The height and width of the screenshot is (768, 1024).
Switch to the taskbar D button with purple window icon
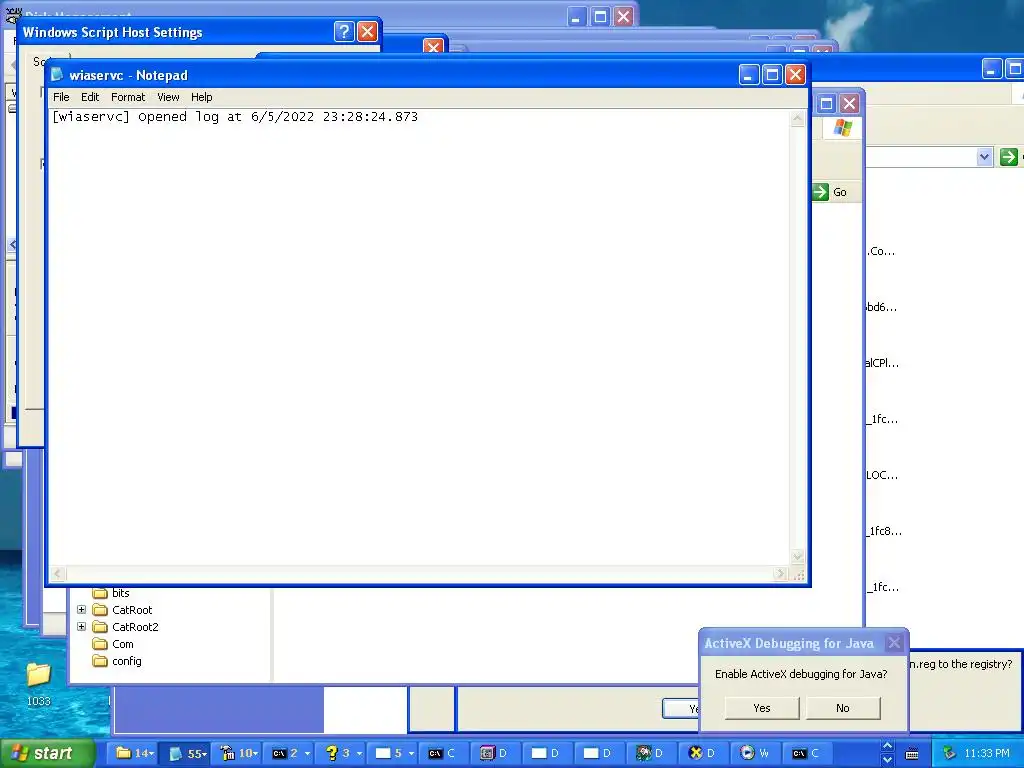click(x=494, y=754)
